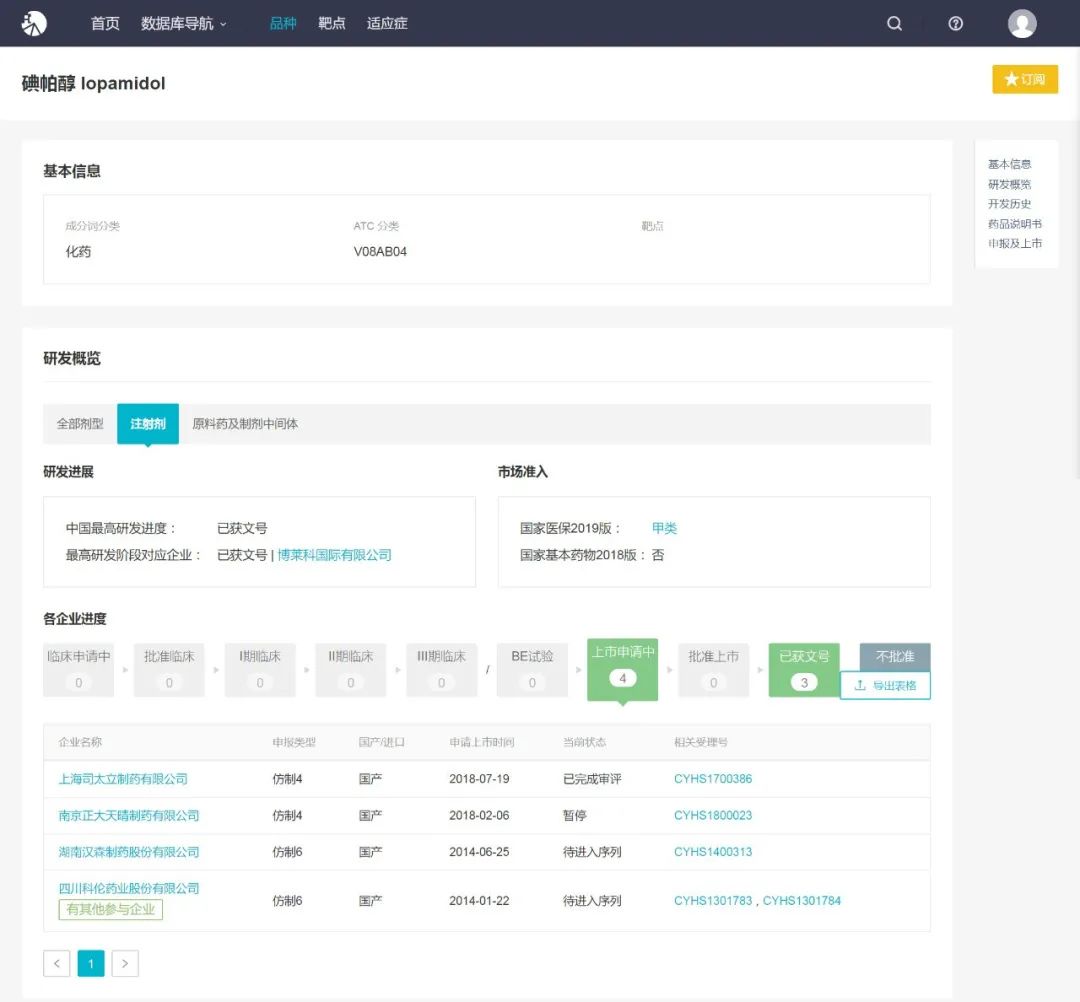Open acceptance number CYHS1800023

coord(713,815)
